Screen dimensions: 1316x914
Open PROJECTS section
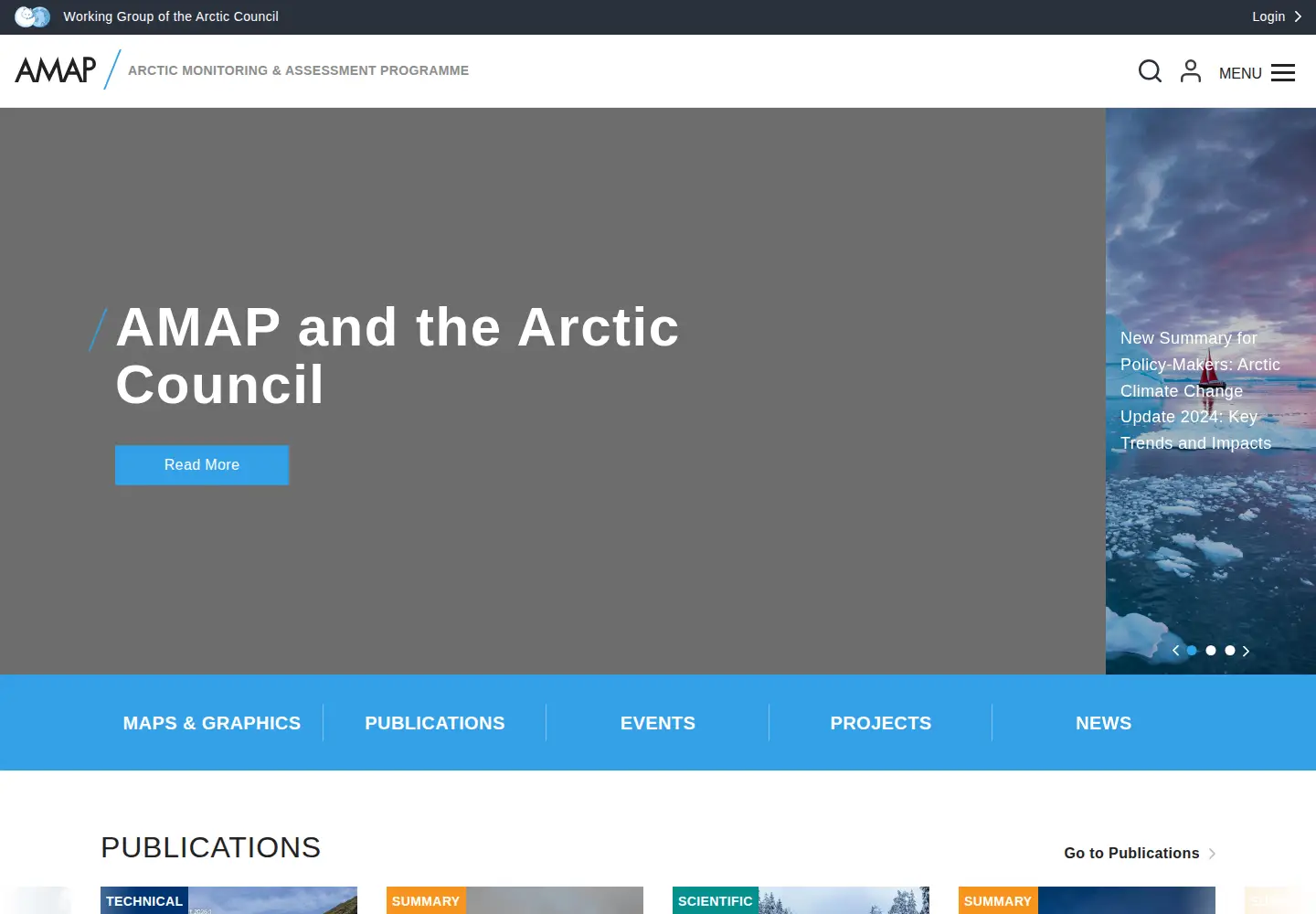click(881, 723)
